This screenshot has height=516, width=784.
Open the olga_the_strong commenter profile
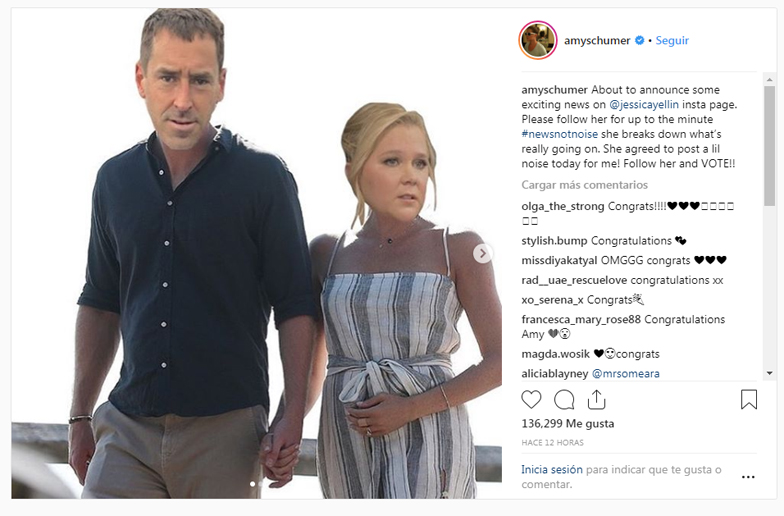point(563,206)
